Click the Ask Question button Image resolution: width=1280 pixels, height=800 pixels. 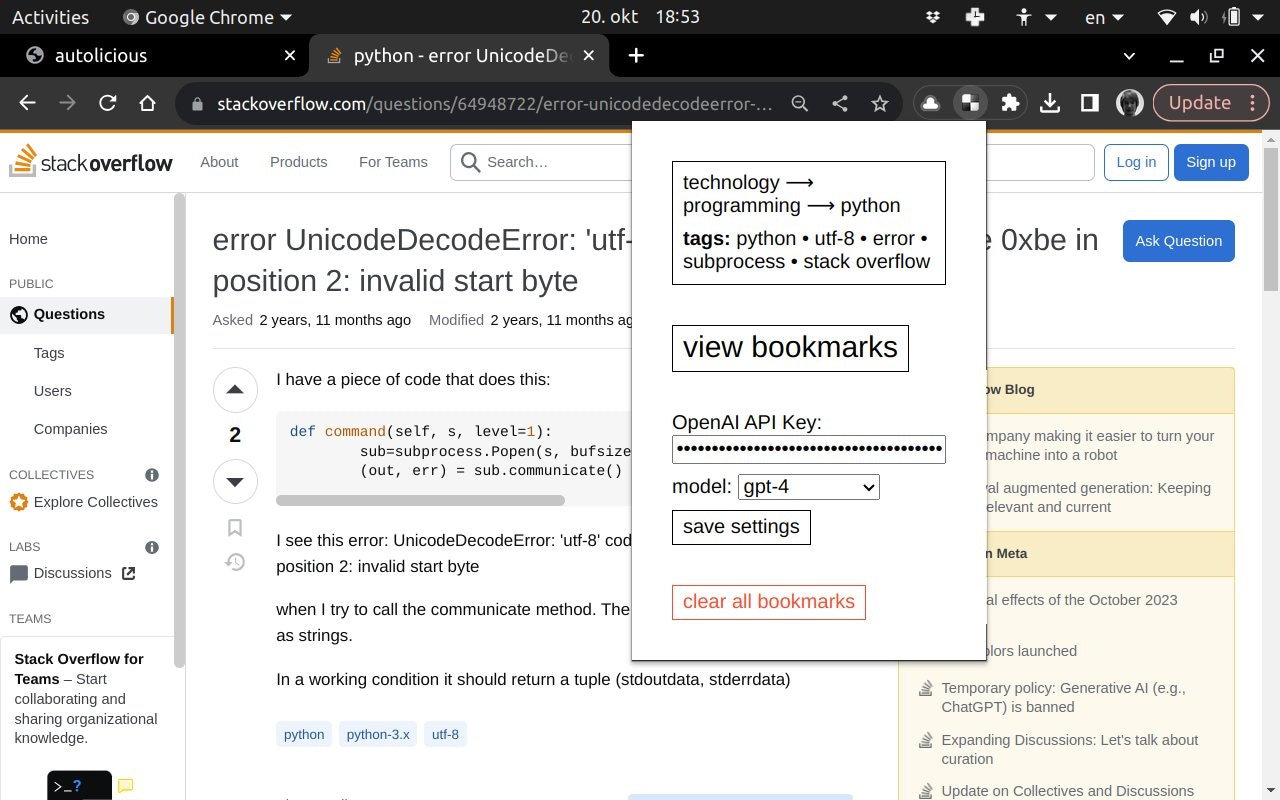(x=1178, y=241)
